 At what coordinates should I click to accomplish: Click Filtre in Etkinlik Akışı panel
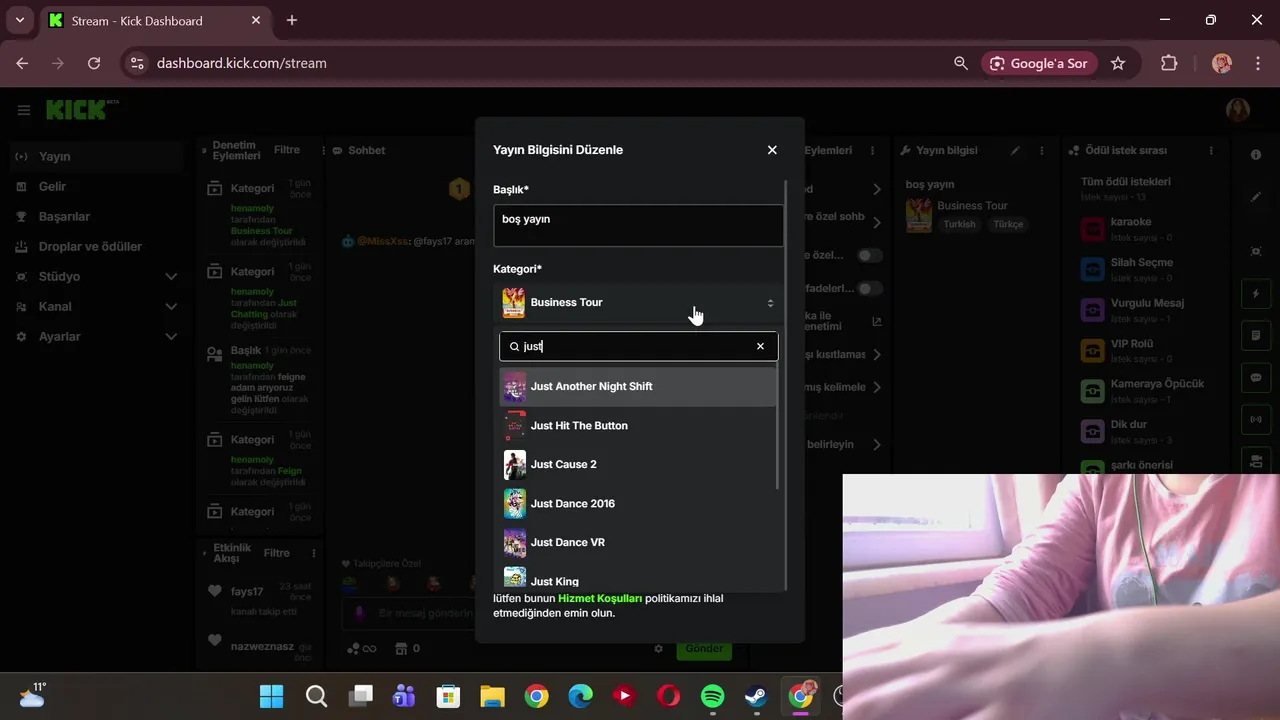click(x=277, y=553)
